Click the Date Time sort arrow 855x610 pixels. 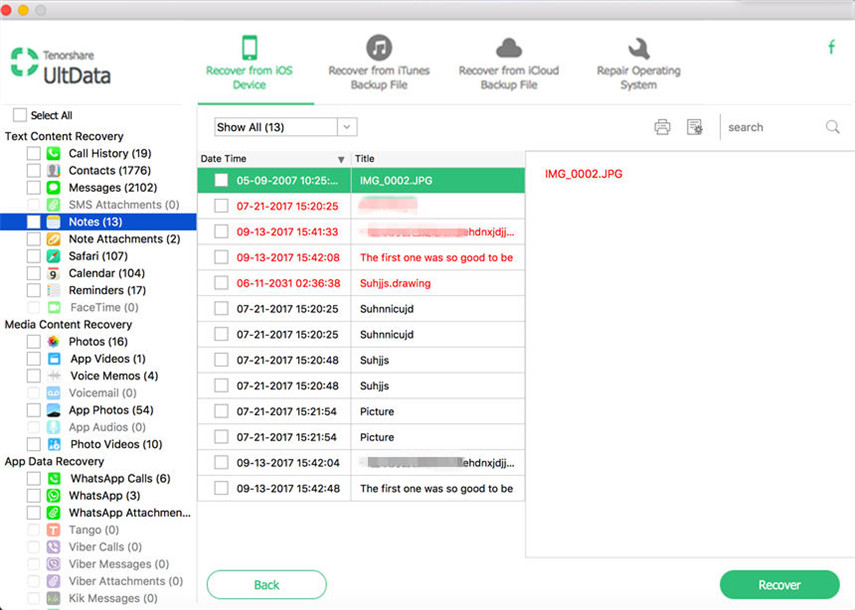[x=341, y=159]
